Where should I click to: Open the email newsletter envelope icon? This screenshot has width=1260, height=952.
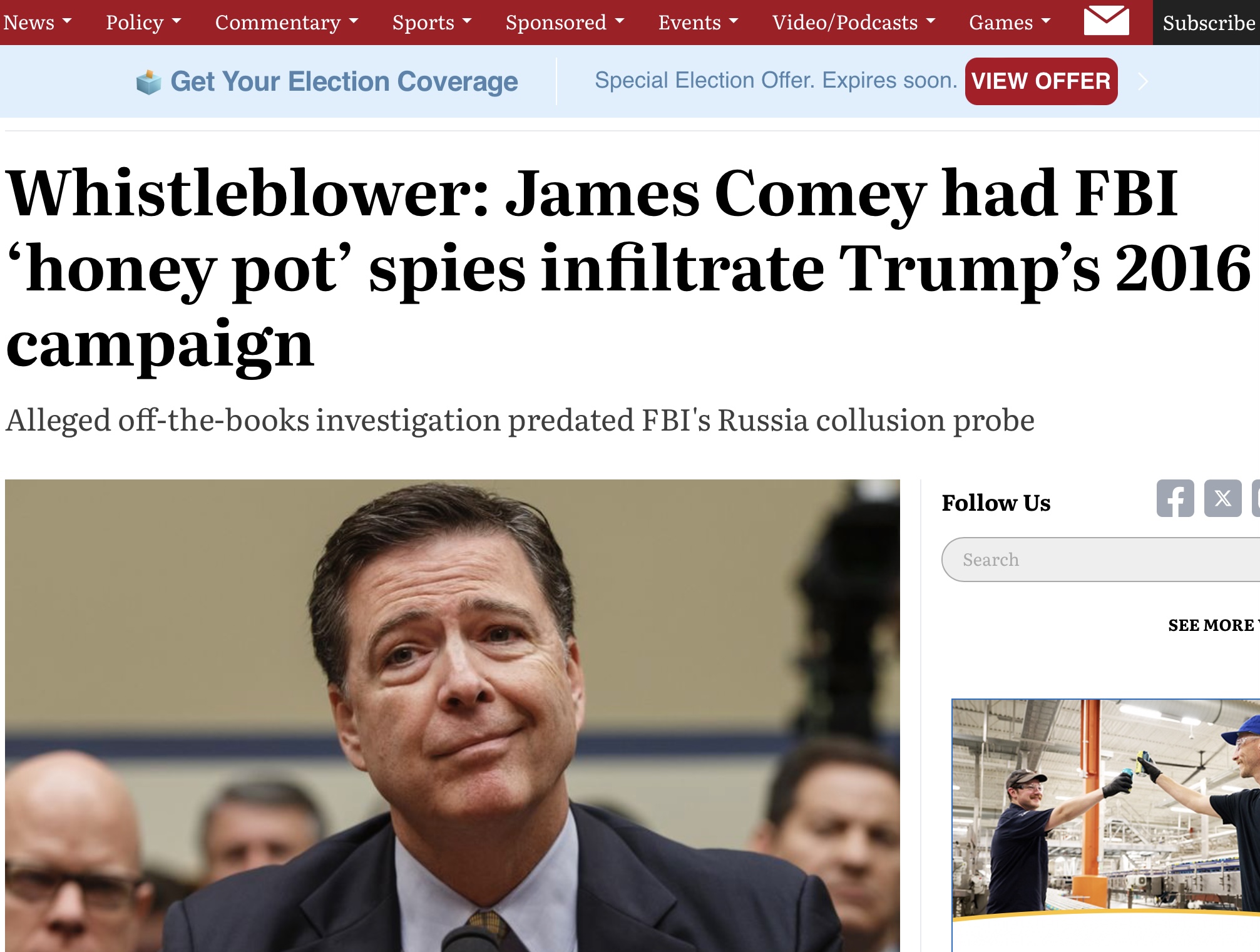tap(1106, 21)
